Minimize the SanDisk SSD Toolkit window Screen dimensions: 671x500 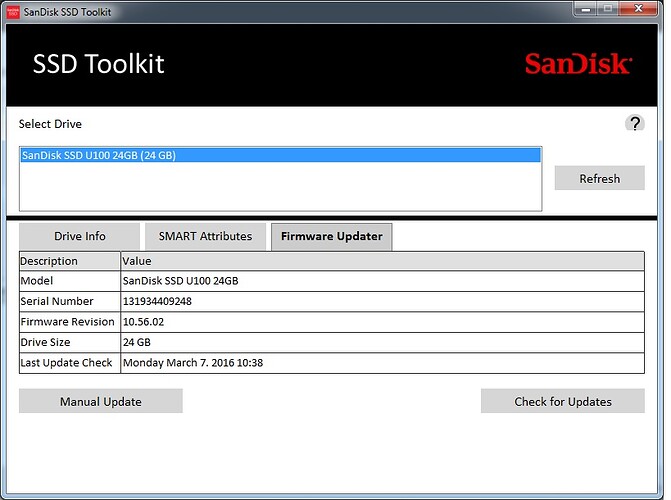[586, 9]
